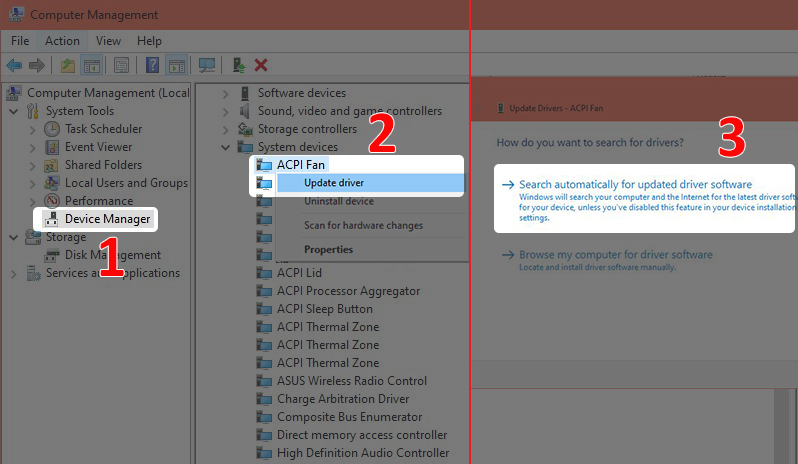Open the View menu

108,41
